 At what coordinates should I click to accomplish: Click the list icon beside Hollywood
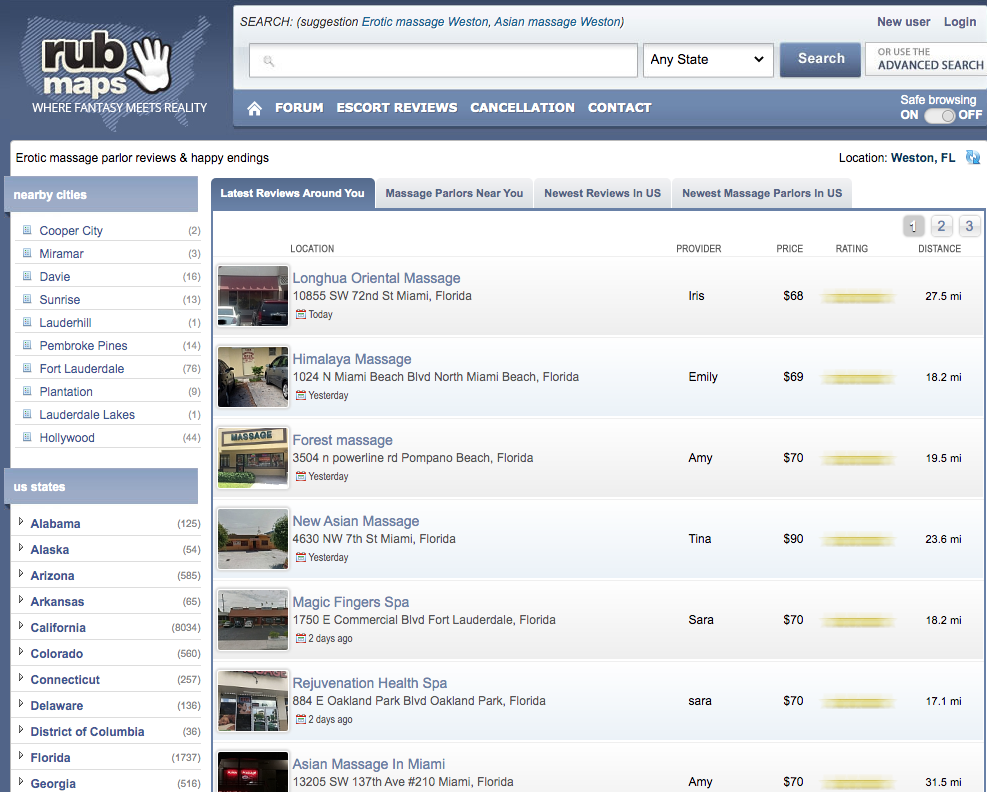(x=27, y=437)
